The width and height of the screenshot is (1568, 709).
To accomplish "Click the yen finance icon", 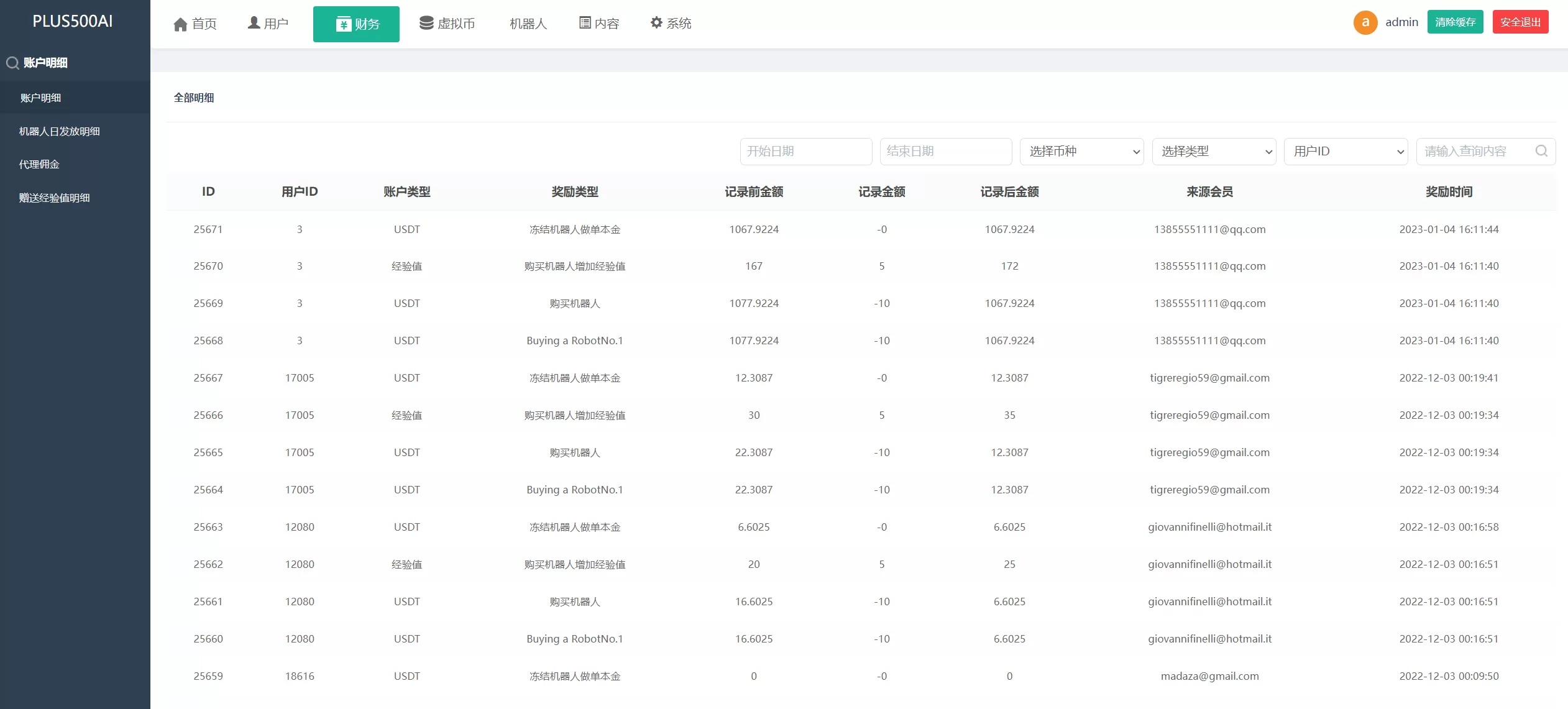I will pyautogui.click(x=343, y=24).
